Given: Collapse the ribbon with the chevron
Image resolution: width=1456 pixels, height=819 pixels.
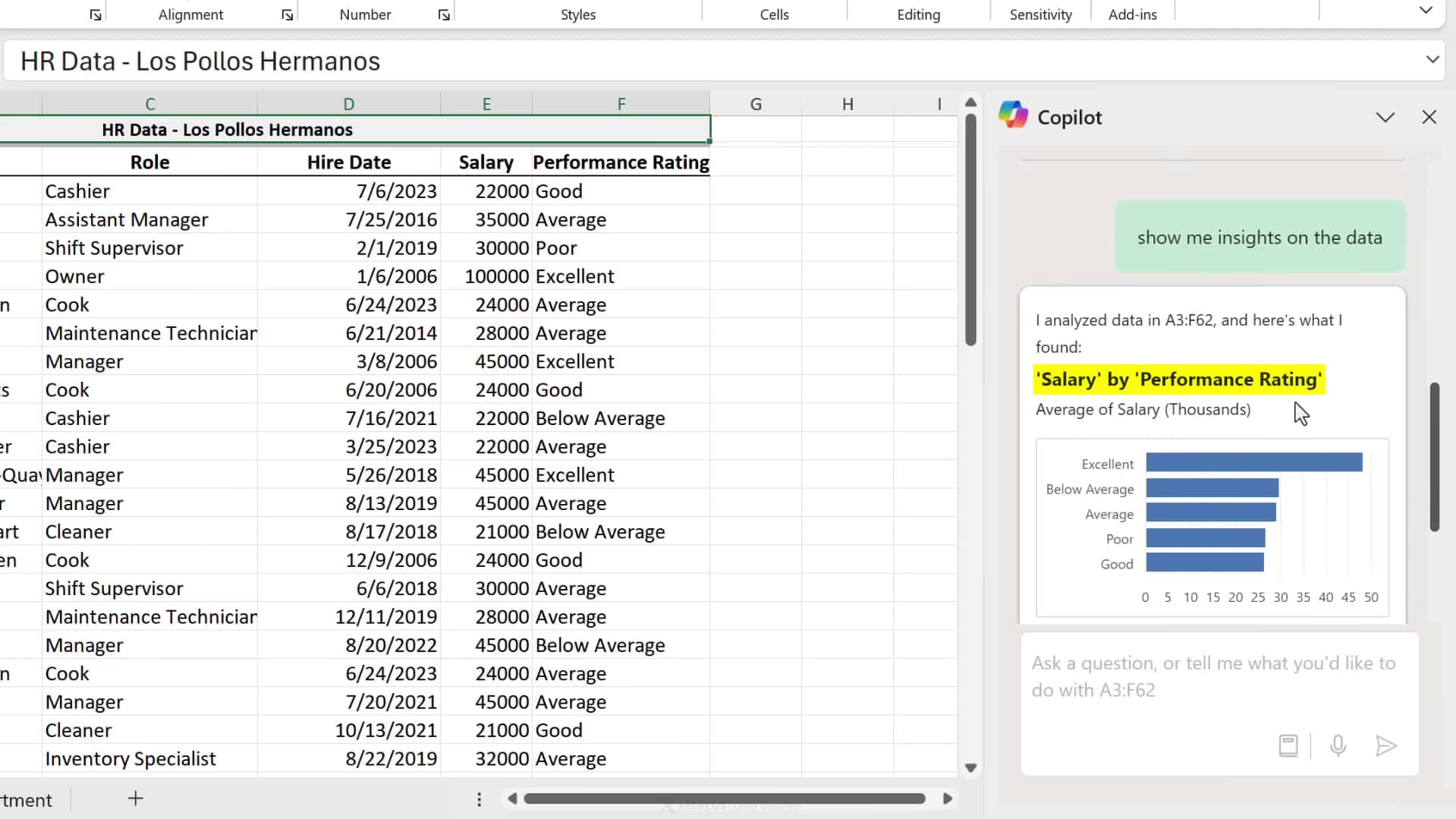Looking at the screenshot, I should [1426, 11].
